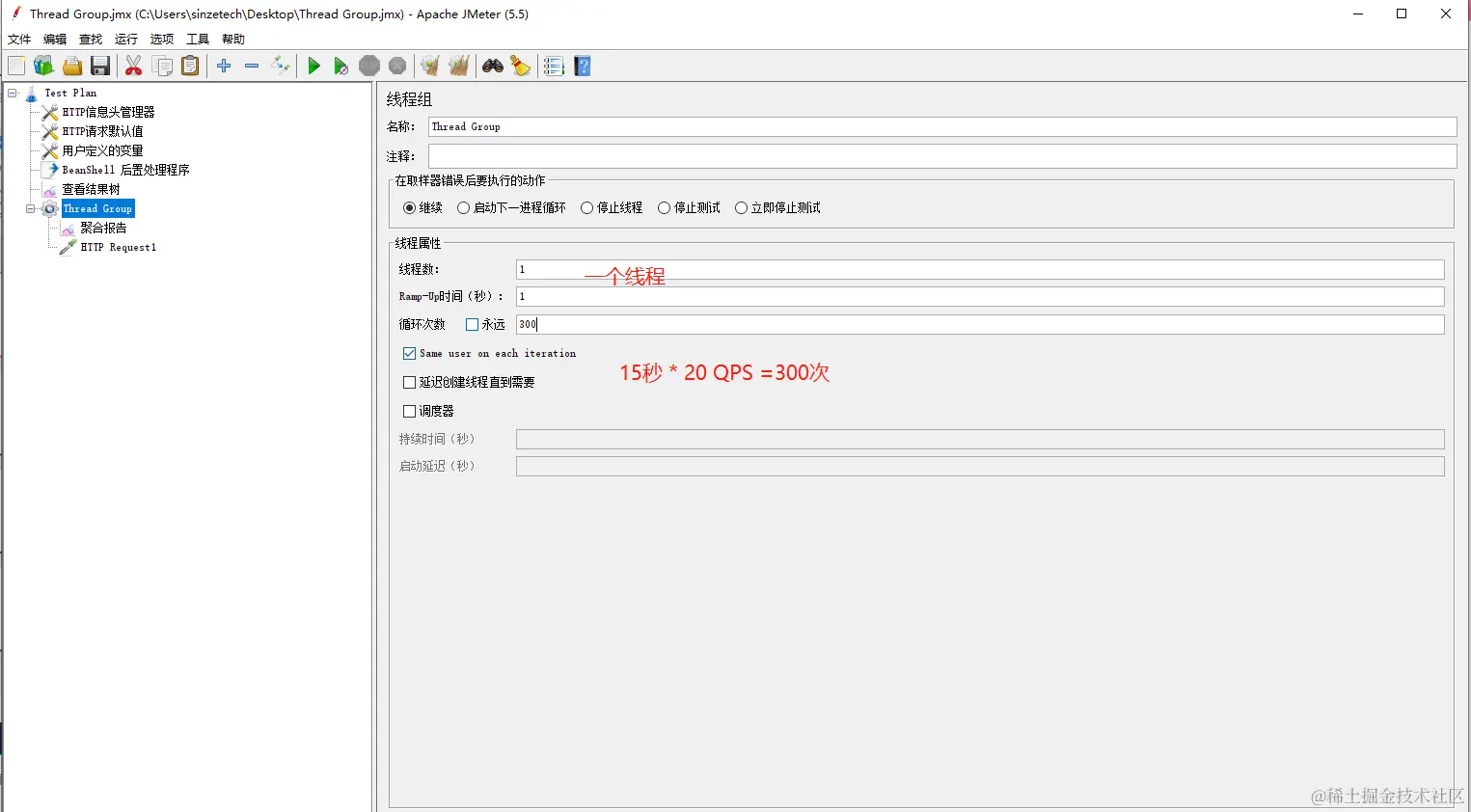Enable the 永远 loop forever checkbox
The height and width of the screenshot is (812, 1471).
[x=472, y=325]
